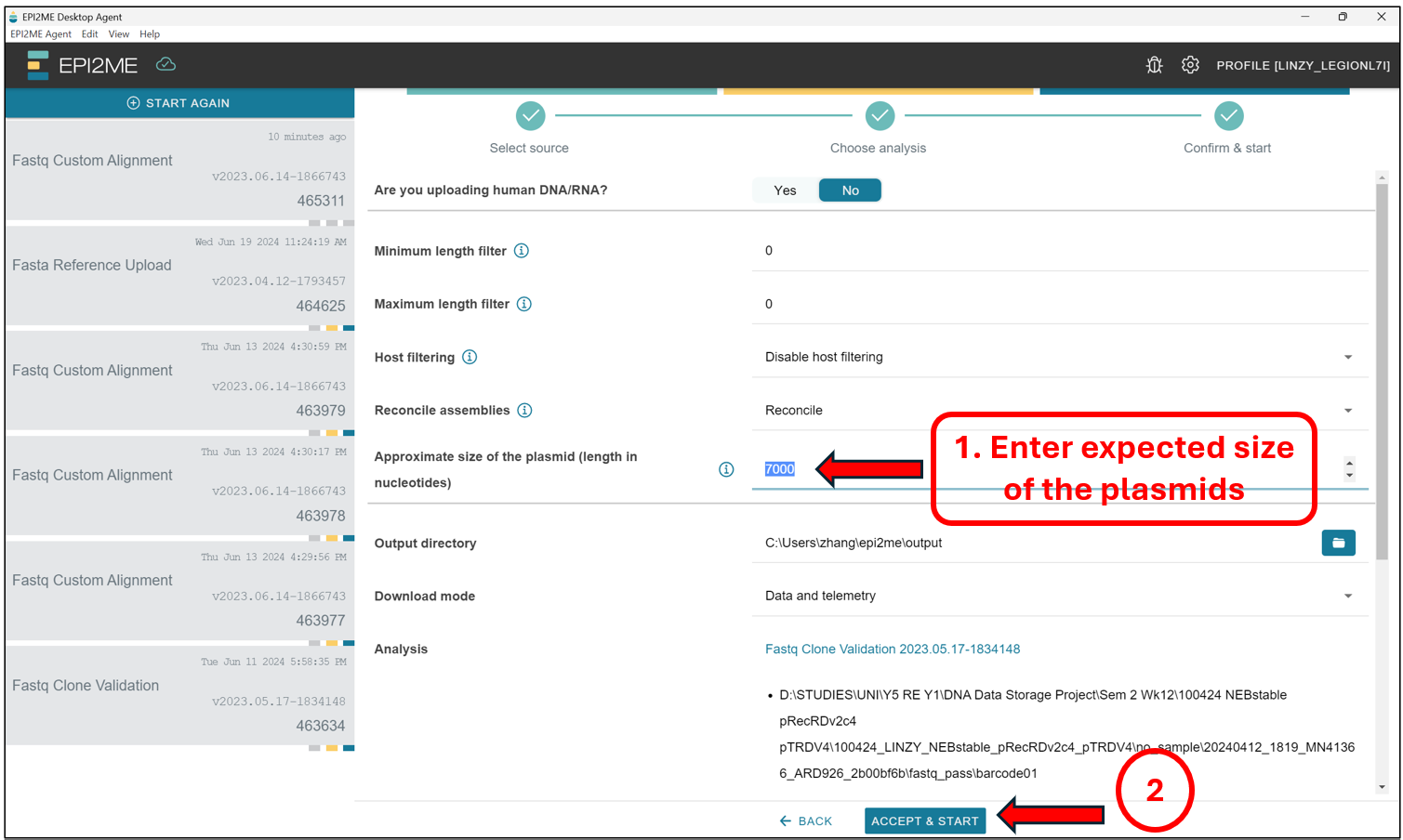This screenshot has height=840, width=1403.
Task: Open the EPI2ME Agent menu
Action: [x=41, y=34]
